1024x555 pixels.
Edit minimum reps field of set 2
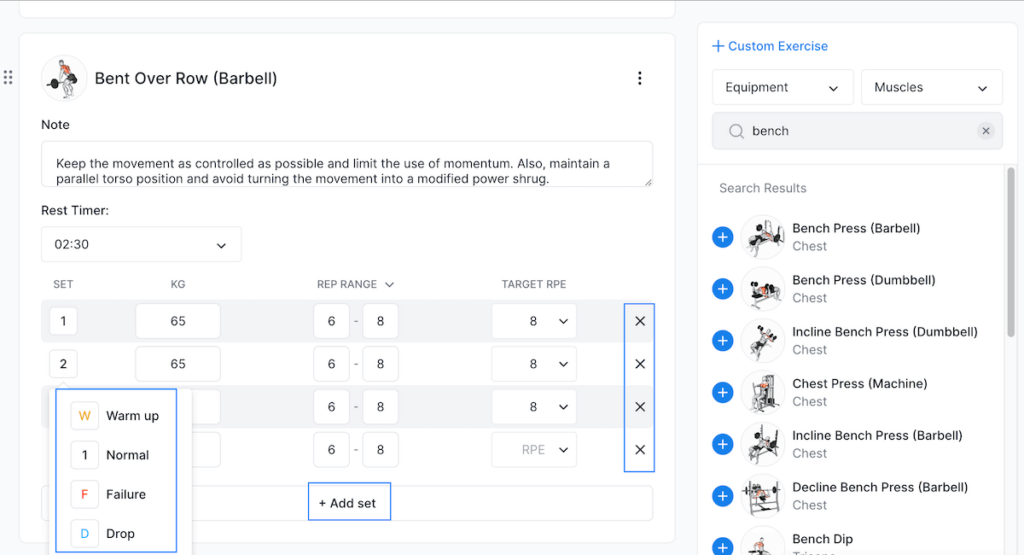click(331, 364)
